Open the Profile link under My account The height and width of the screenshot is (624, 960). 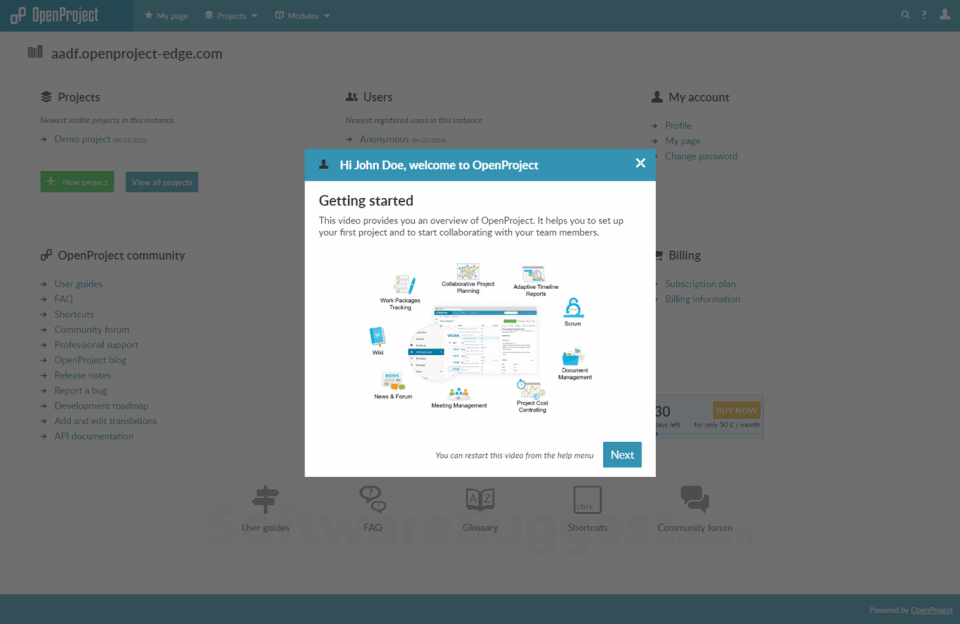click(677, 125)
